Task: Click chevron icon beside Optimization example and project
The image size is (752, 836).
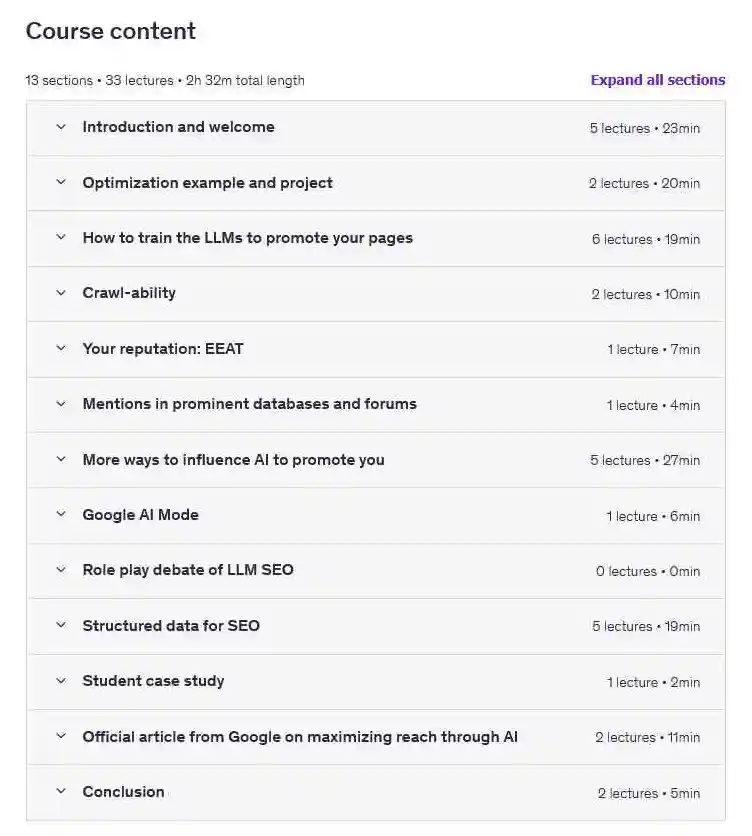Action: [61, 183]
